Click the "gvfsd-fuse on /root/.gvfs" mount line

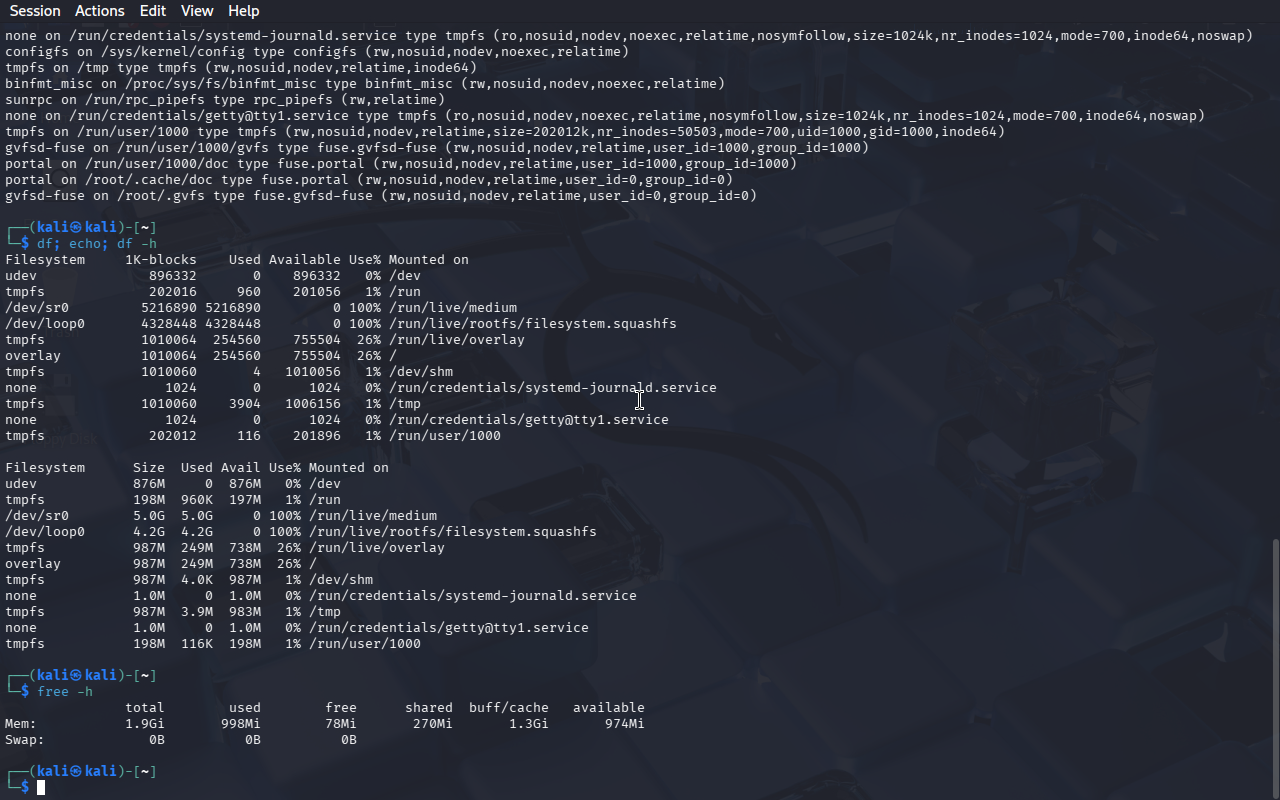click(x=380, y=196)
